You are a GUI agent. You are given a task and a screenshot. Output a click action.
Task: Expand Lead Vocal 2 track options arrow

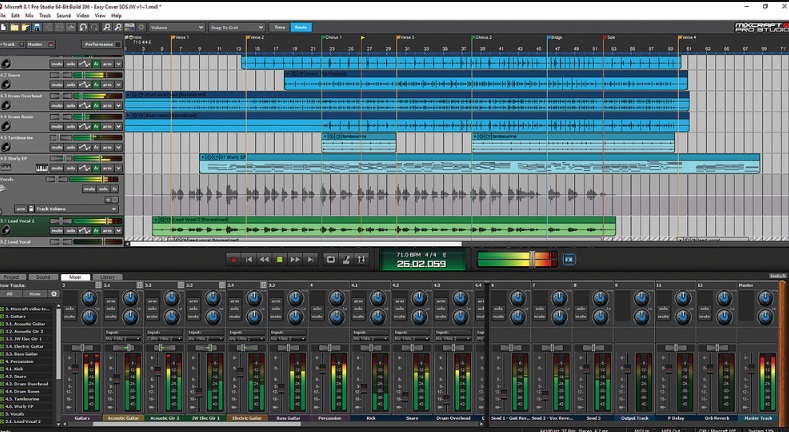pos(119,231)
